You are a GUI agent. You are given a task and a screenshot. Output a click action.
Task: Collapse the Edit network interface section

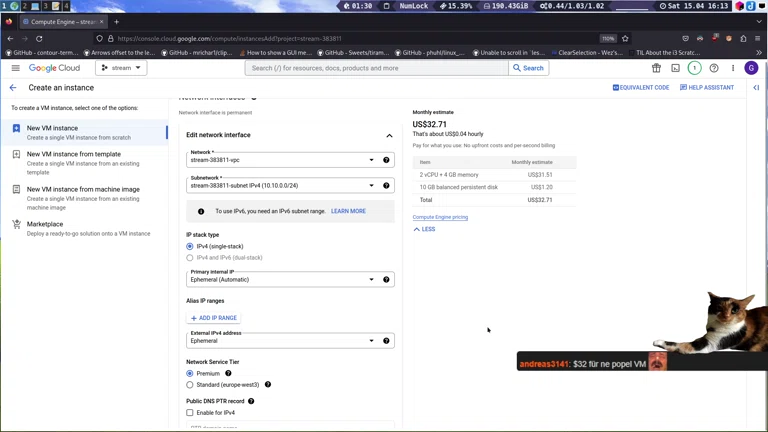pyautogui.click(x=389, y=136)
